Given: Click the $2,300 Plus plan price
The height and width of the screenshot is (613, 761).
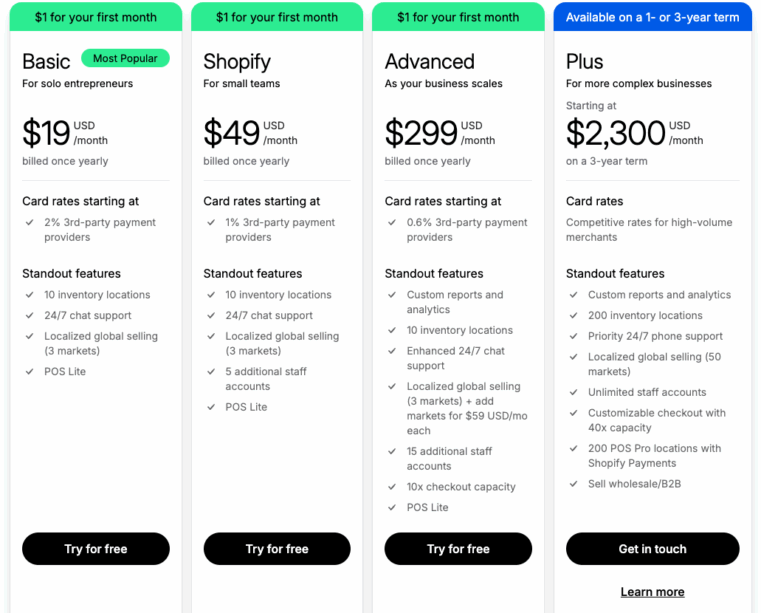Looking at the screenshot, I should click(616, 133).
